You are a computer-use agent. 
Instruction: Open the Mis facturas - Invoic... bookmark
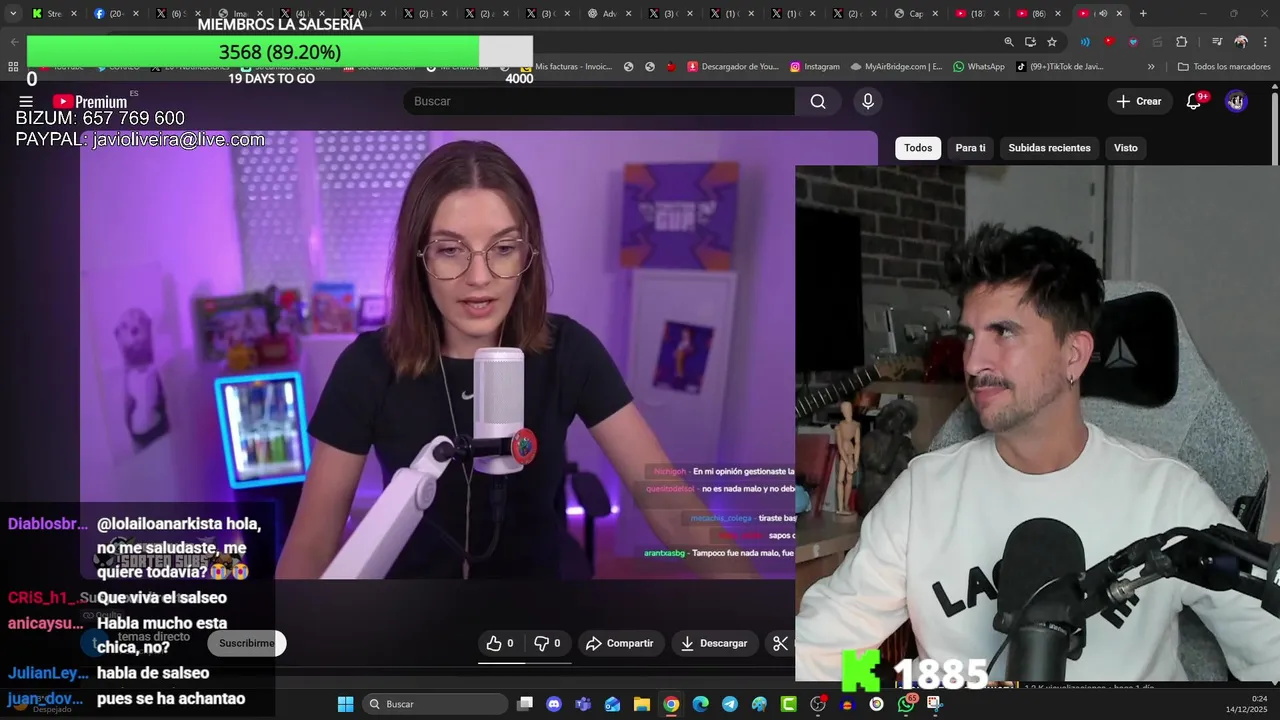[566, 67]
